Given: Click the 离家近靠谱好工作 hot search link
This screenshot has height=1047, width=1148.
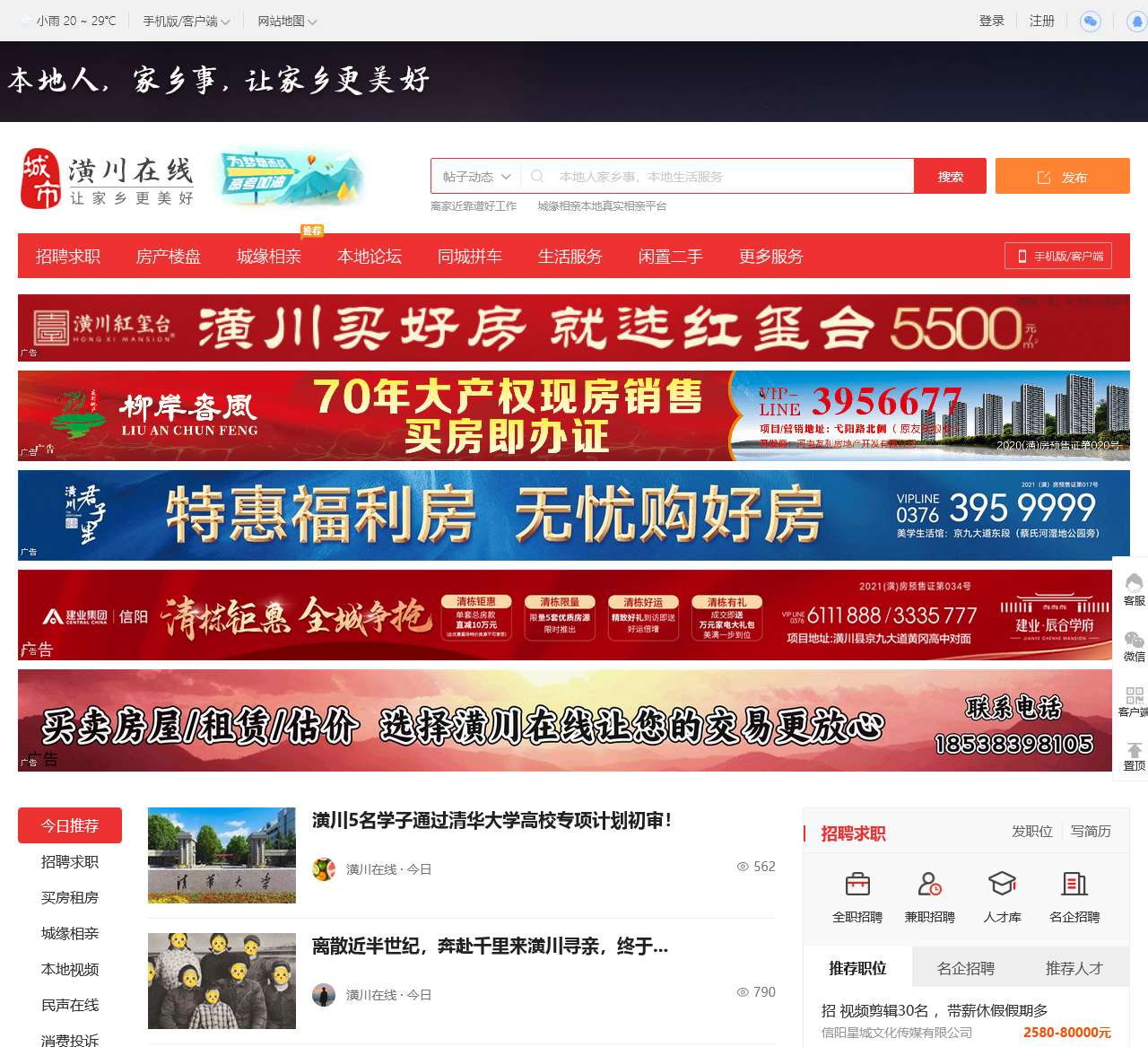Looking at the screenshot, I should [474, 206].
